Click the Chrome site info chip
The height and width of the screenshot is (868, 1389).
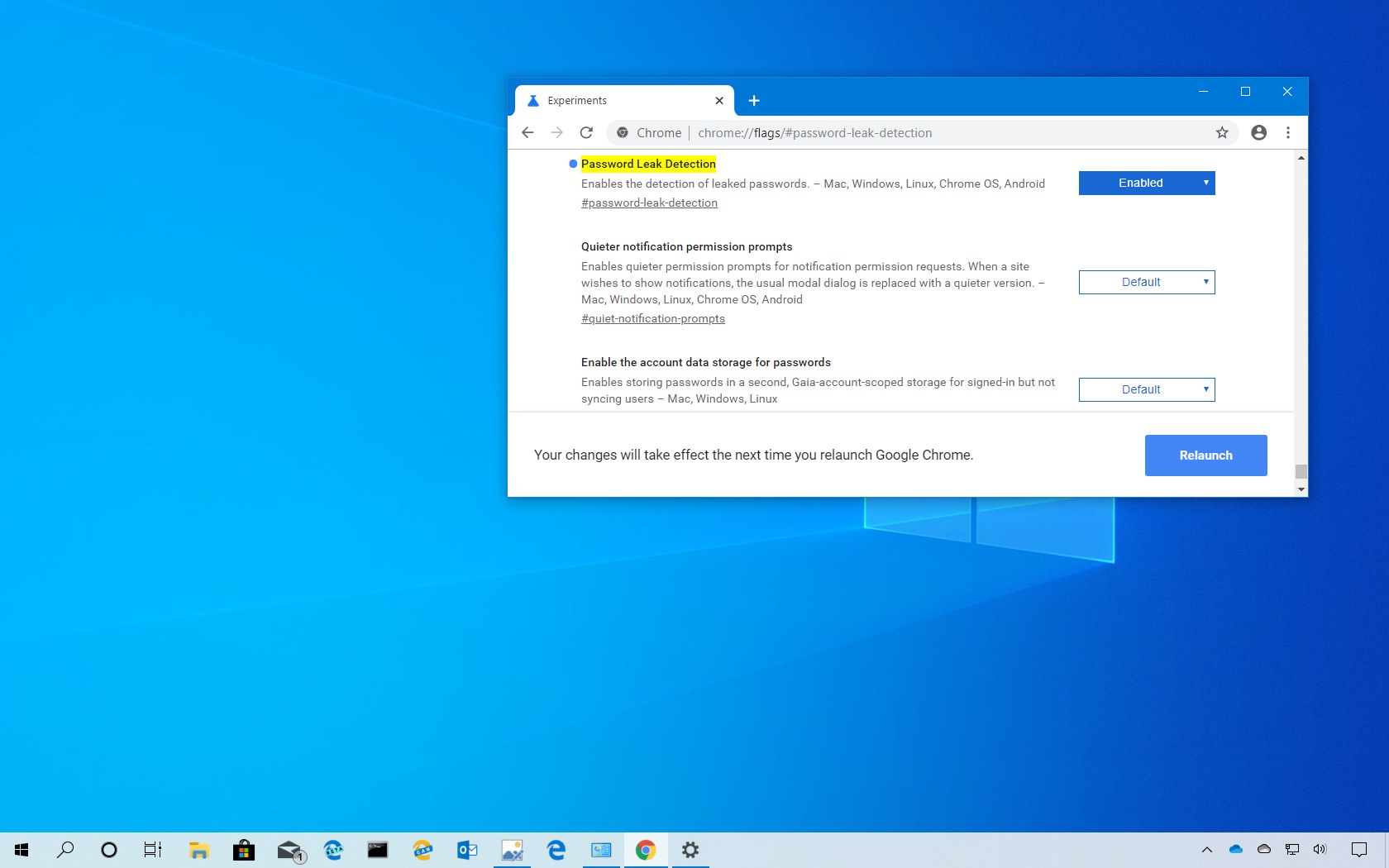tap(649, 133)
